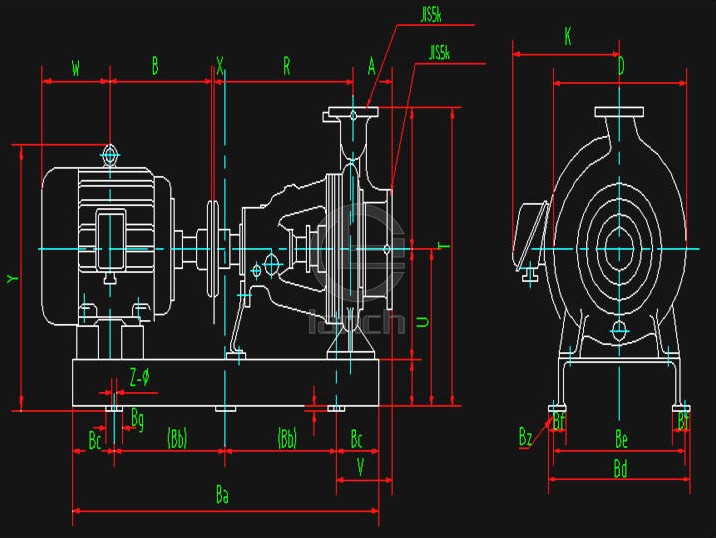Viewport: 716px width, 538px height.
Task: Select the V dimension label
Action: click(x=359, y=465)
